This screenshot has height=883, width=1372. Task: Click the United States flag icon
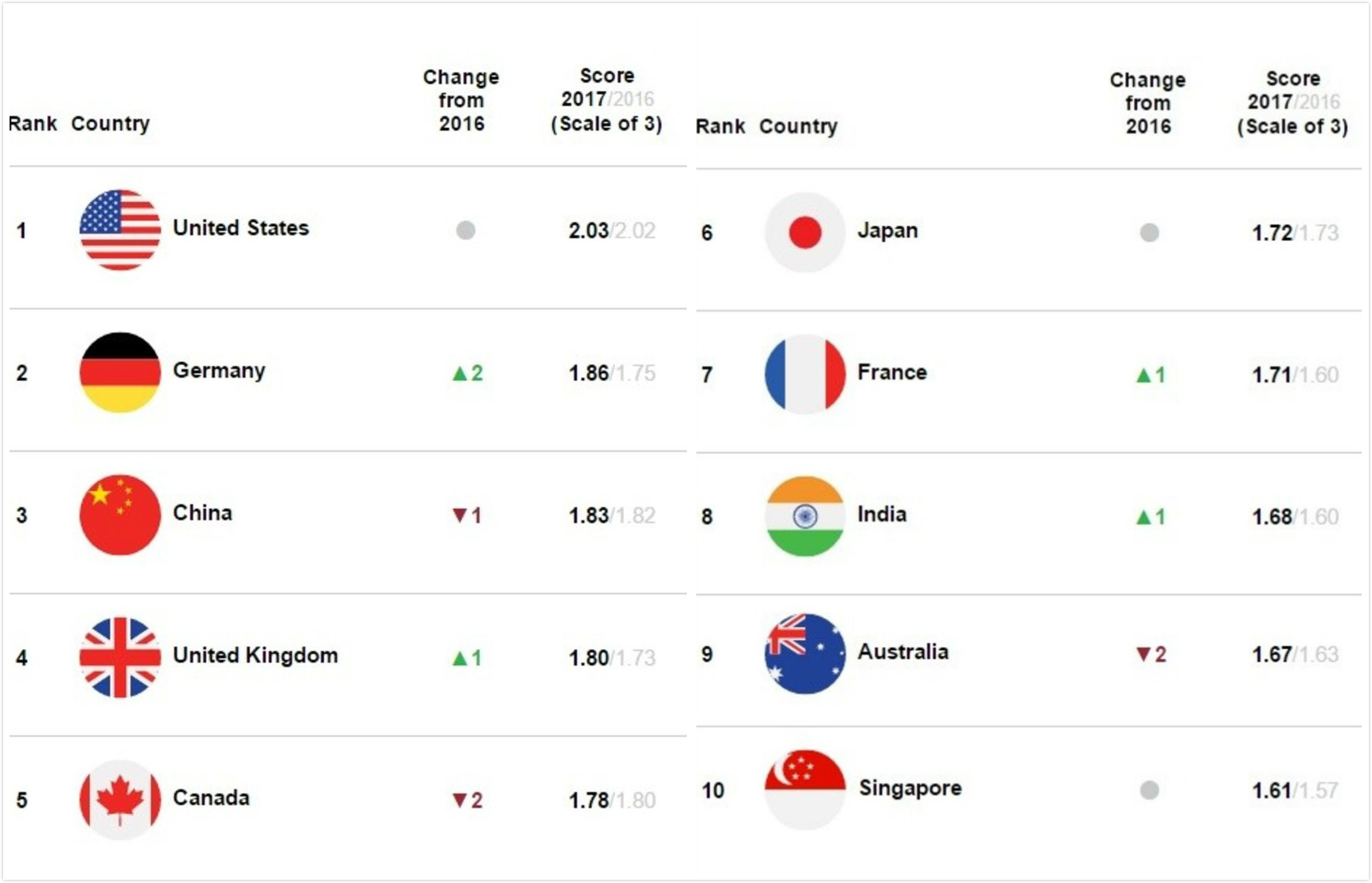pos(119,230)
